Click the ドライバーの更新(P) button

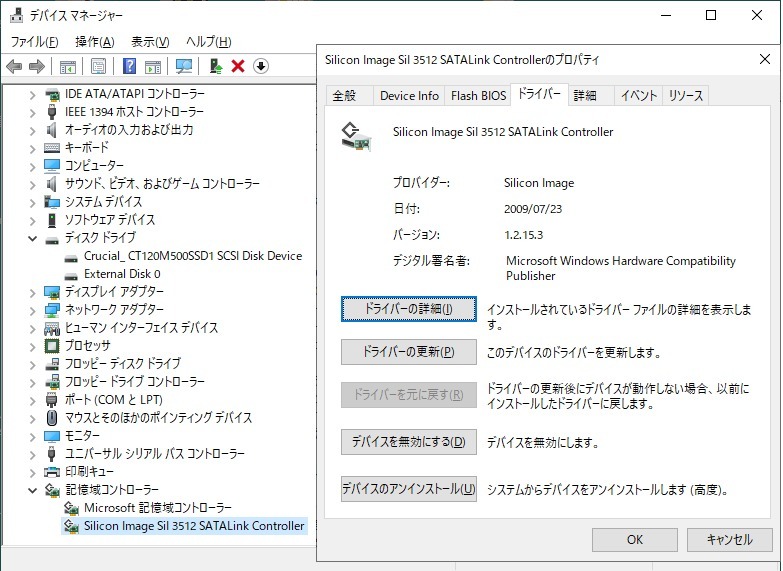tap(408, 352)
